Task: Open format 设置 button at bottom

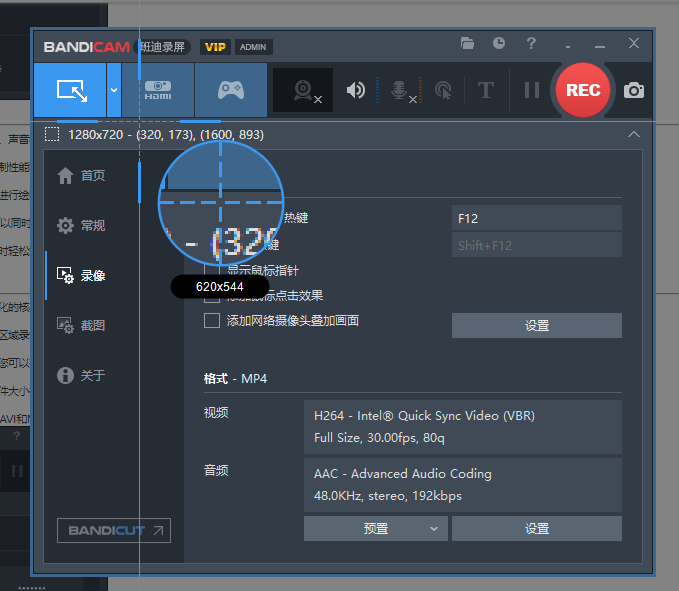Action: [537, 528]
